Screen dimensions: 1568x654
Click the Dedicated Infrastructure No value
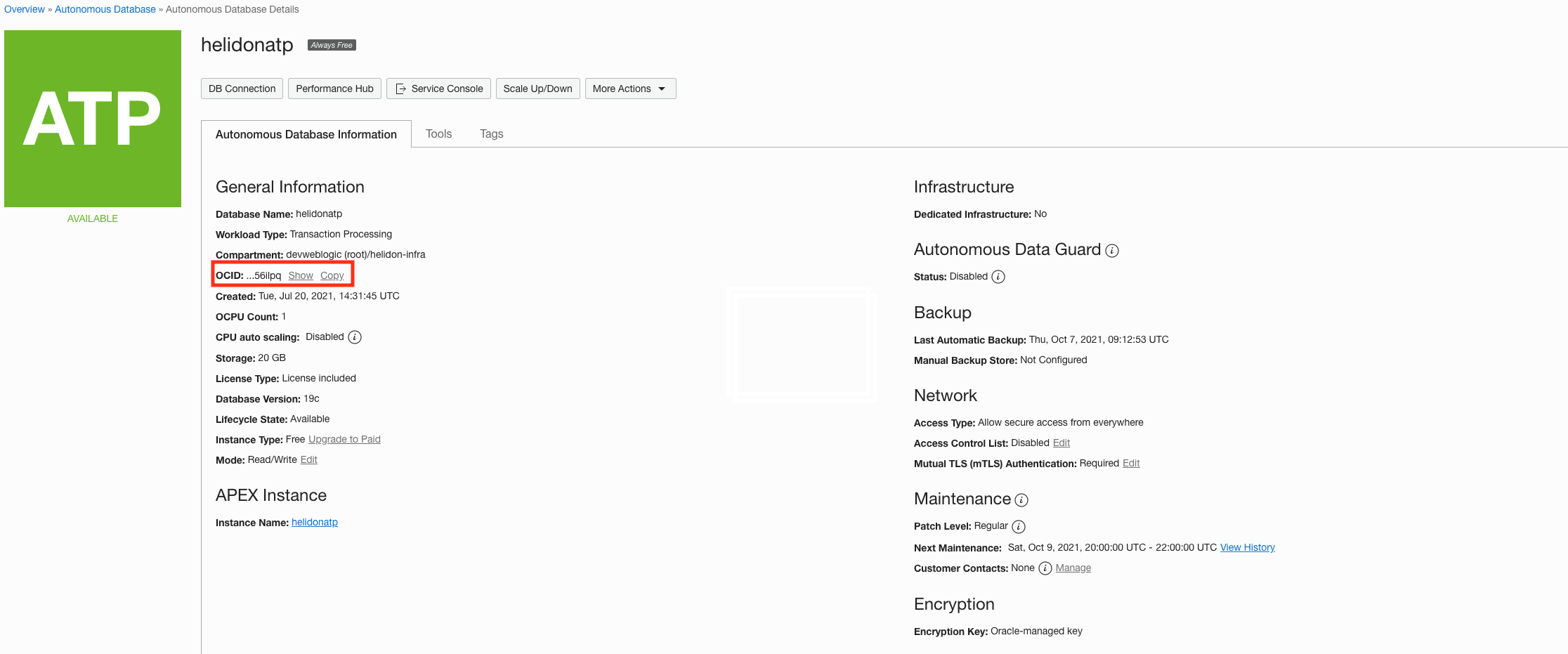(x=1040, y=214)
